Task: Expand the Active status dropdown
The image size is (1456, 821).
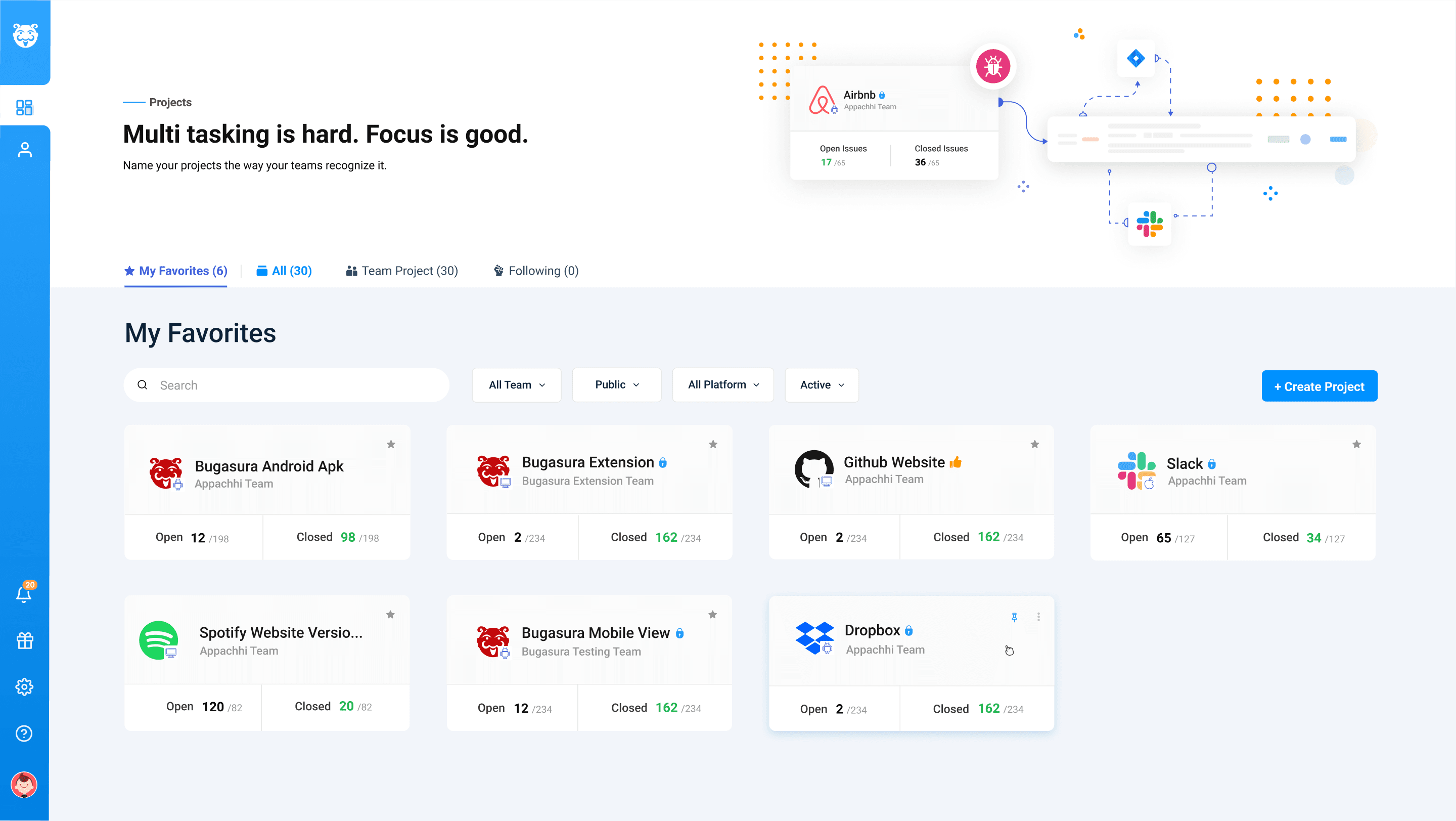Action: coord(821,385)
